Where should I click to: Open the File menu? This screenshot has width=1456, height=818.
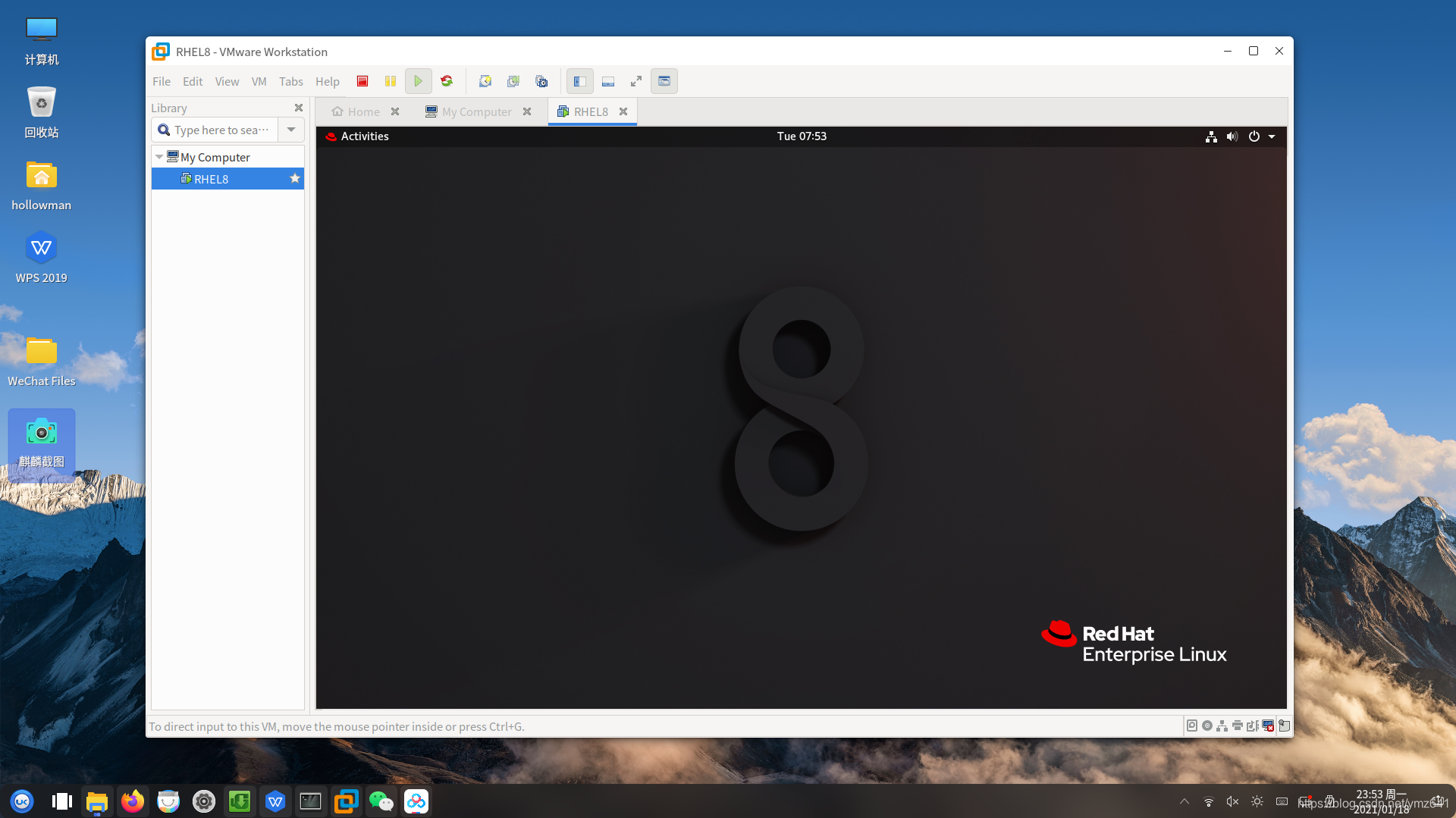click(x=162, y=81)
